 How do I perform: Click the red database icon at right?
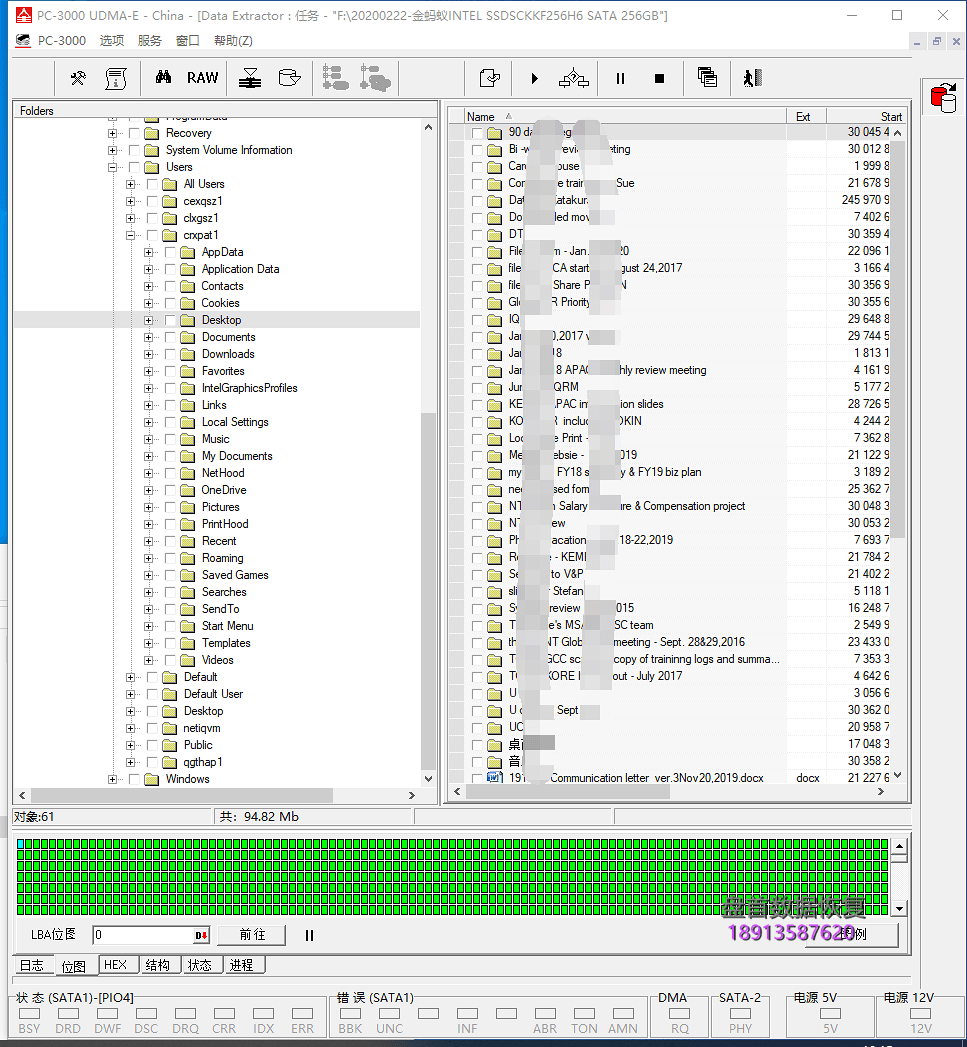coord(944,98)
